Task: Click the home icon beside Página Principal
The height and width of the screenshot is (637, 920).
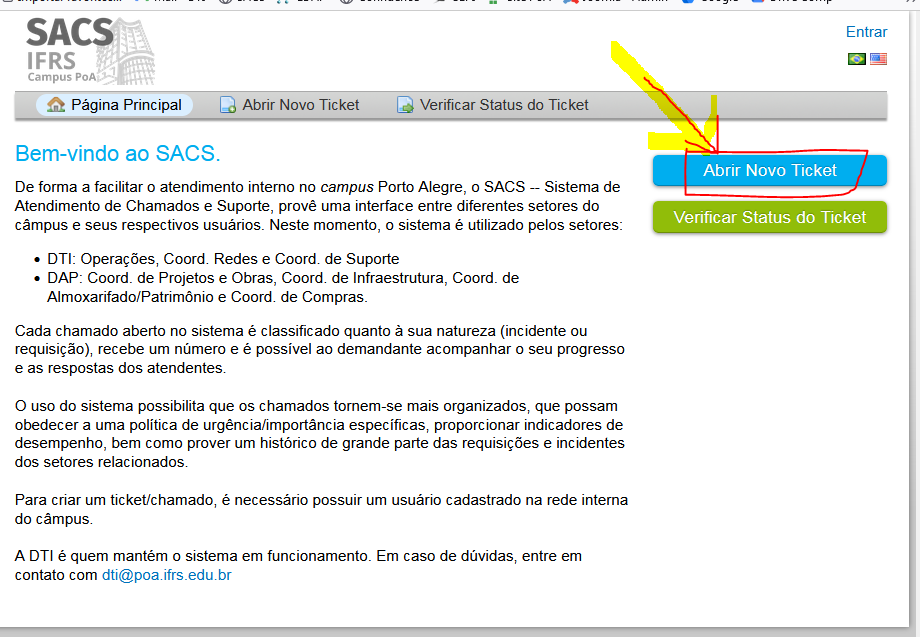Action: pyautogui.click(x=56, y=105)
